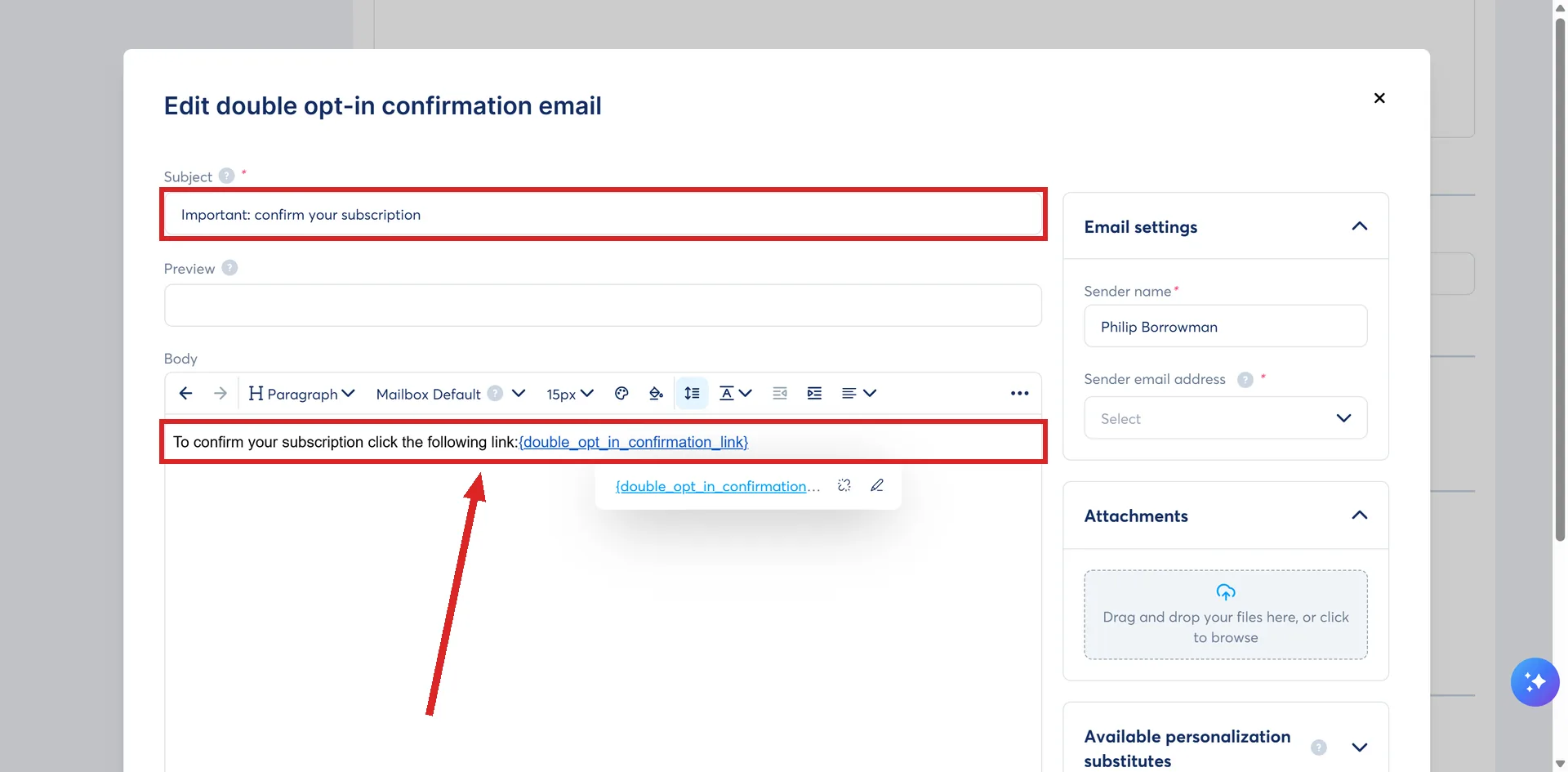The width and height of the screenshot is (1568, 772).
Task: Open the text alignment dropdown
Action: [858, 393]
